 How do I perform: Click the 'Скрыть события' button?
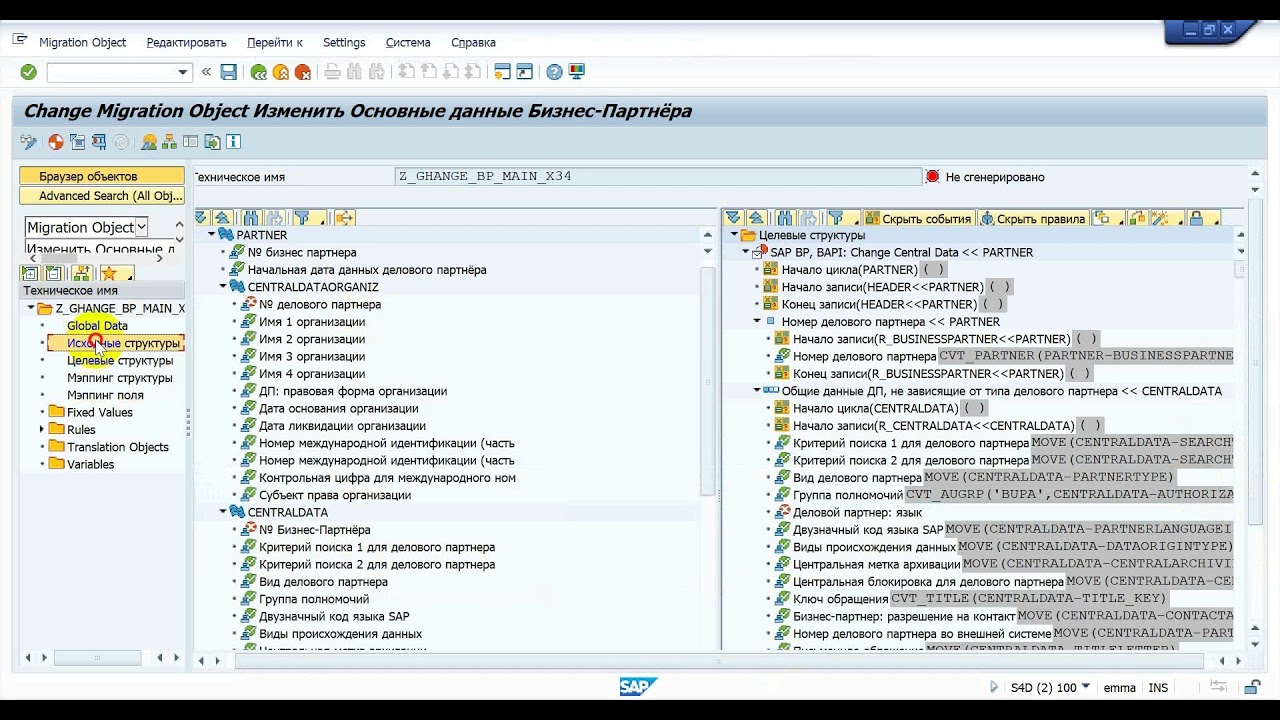[918, 218]
